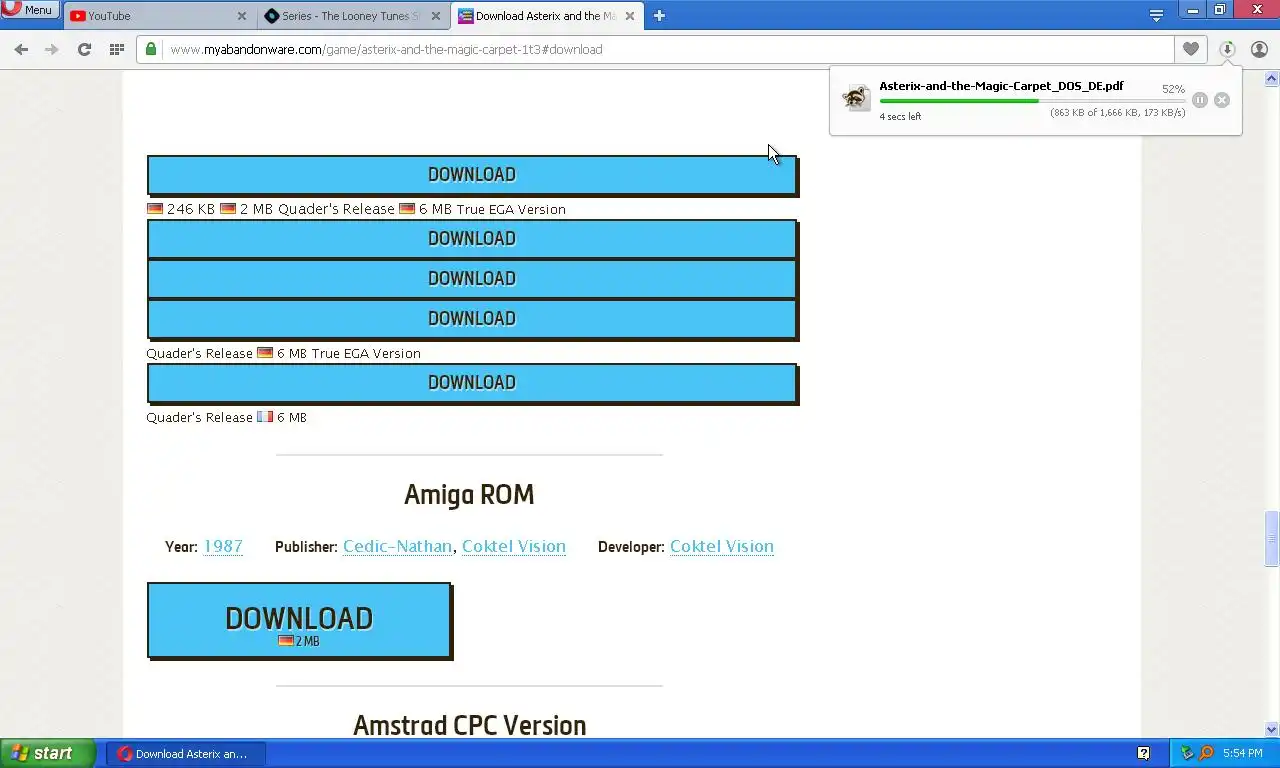Click the PDF download progress bar
The height and width of the screenshot is (768, 1280).
pyautogui.click(x=1032, y=101)
